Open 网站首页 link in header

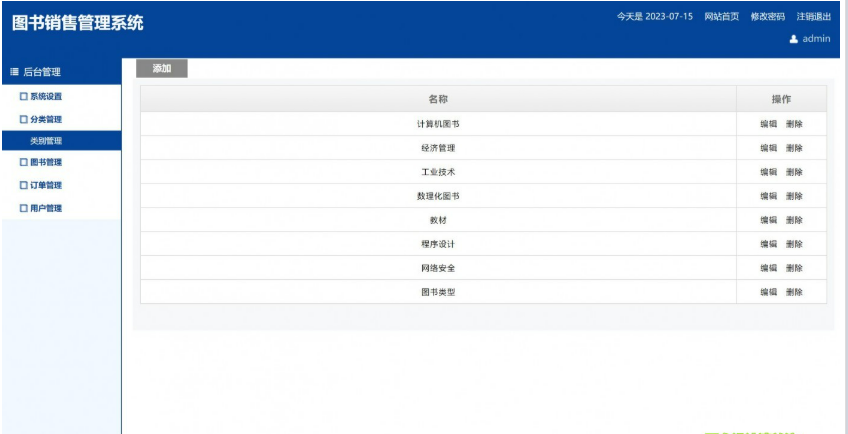point(721,16)
